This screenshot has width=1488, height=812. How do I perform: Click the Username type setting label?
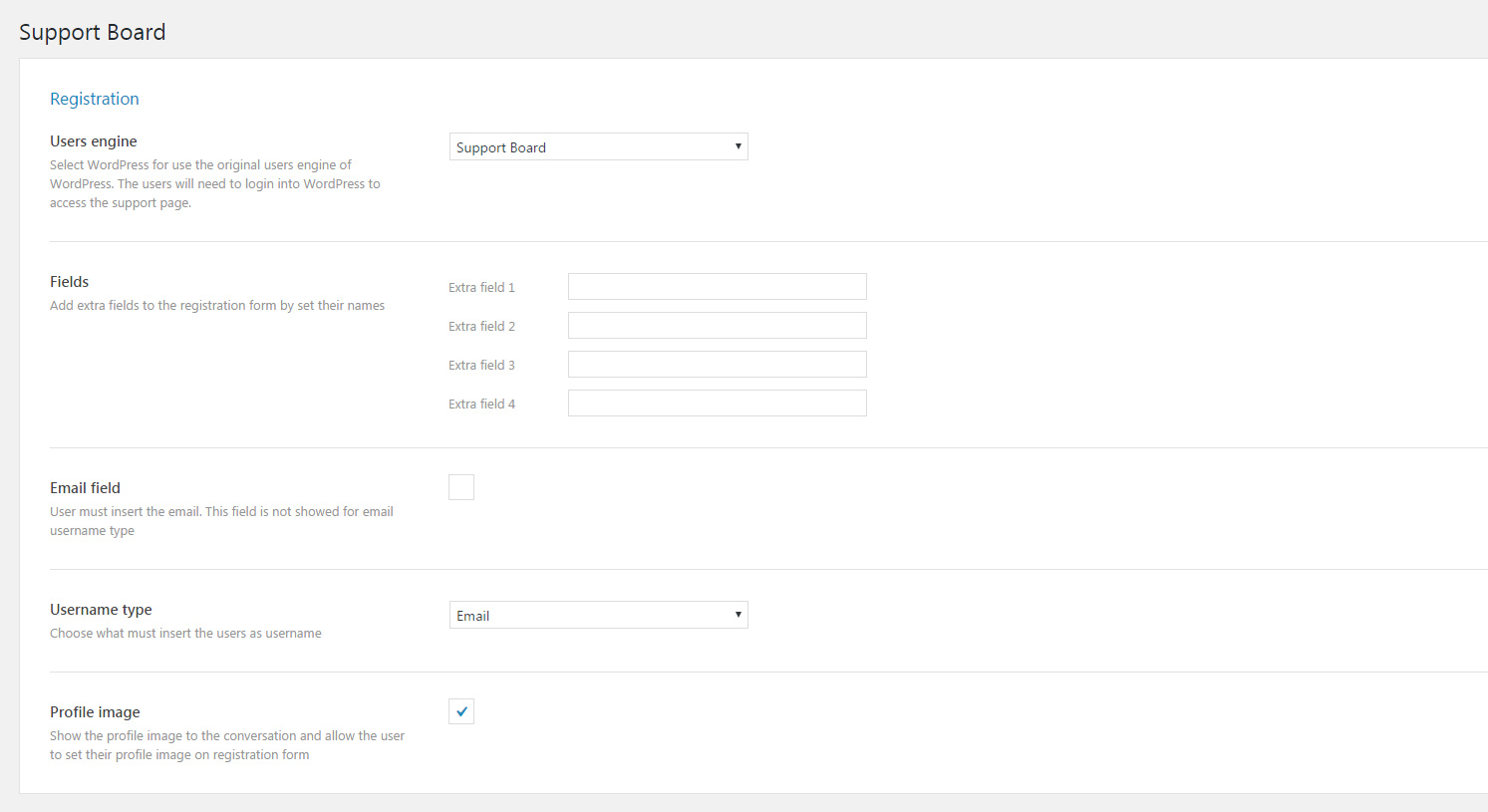pyautogui.click(x=101, y=610)
